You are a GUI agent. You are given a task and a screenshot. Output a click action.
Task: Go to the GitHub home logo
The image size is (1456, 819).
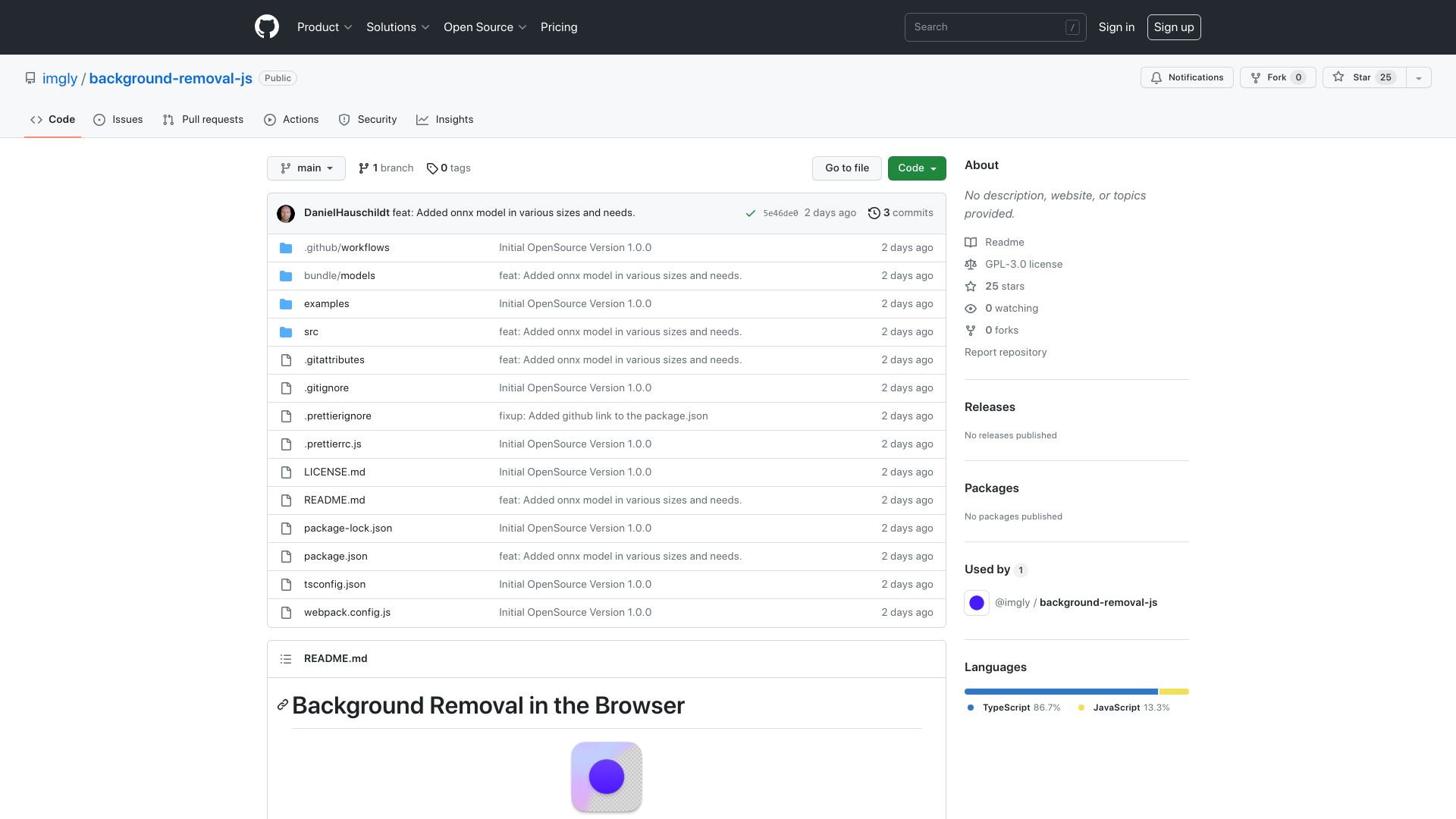(x=267, y=27)
